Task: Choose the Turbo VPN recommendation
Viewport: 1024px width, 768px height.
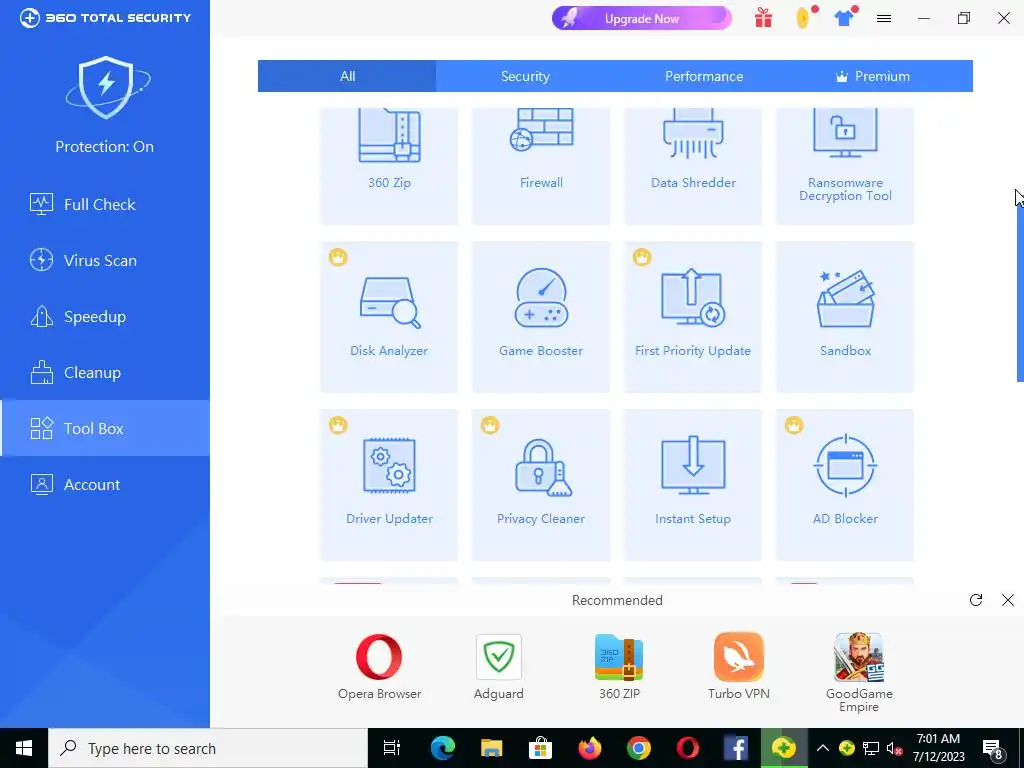Action: [x=739, y=666]
